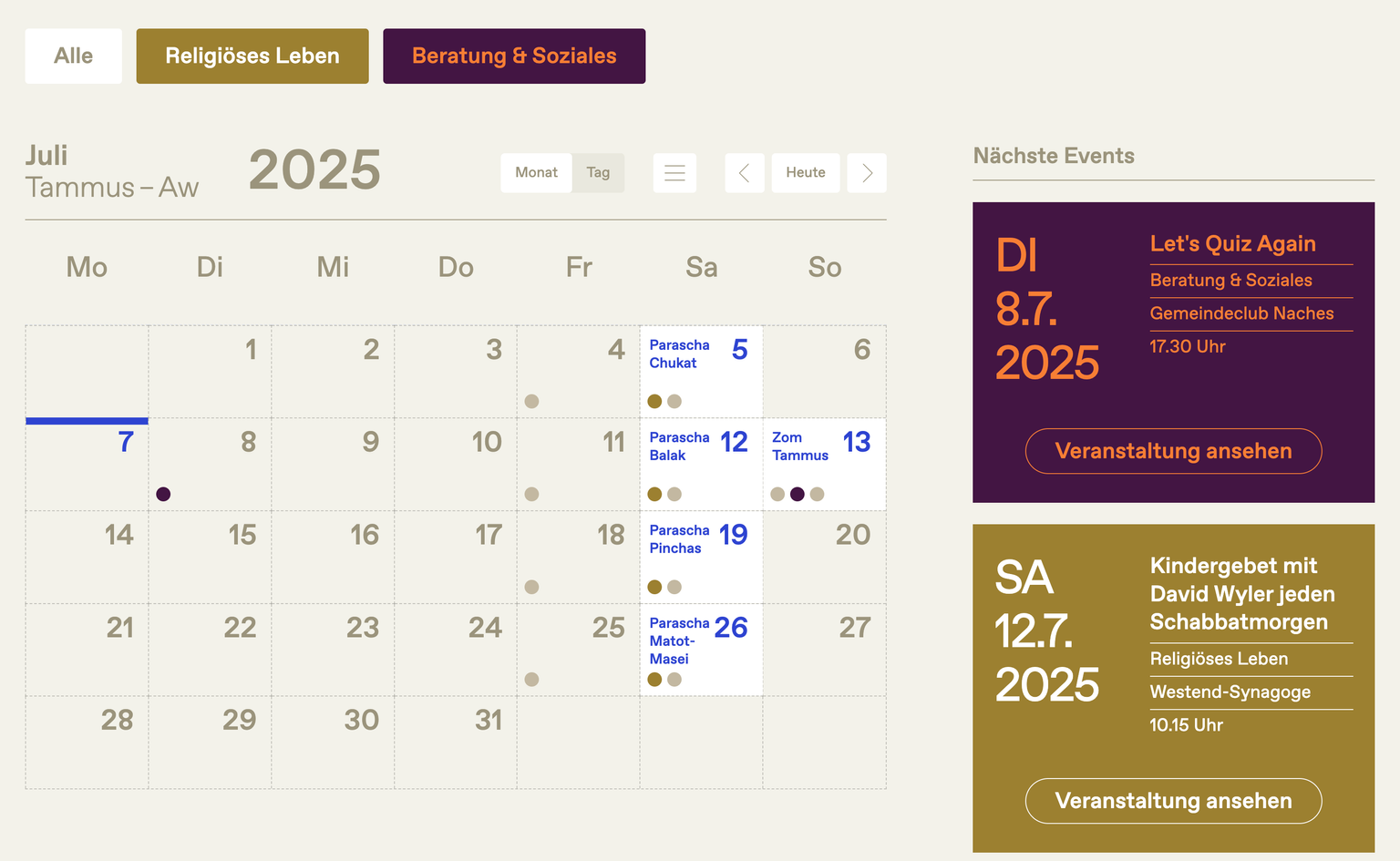This screenshot has width=1400, height=861.
Task: Open the list view hamburger icon
Action: coord(674,173)
